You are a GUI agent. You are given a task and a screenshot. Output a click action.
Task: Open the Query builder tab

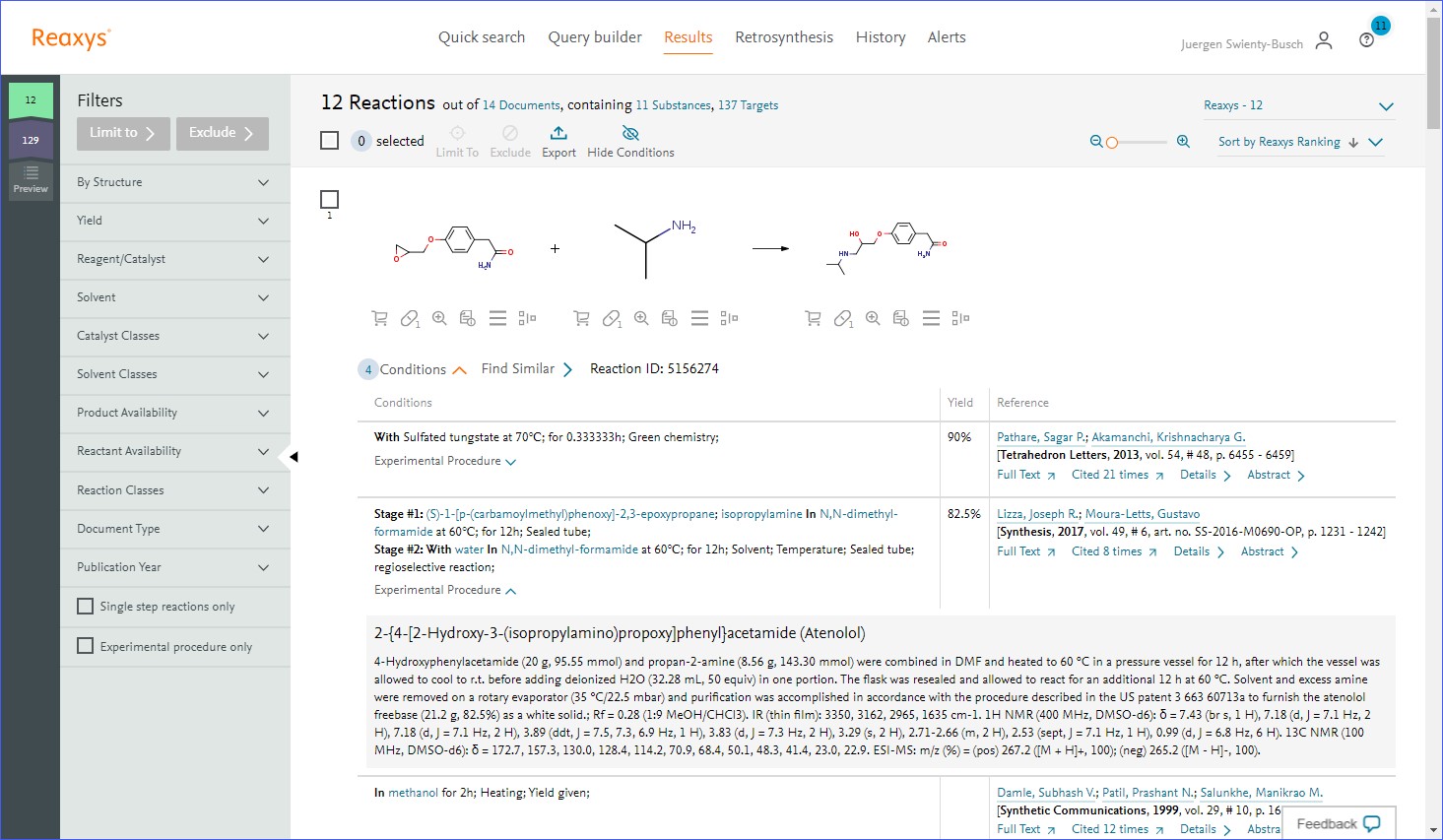point(595,37)
